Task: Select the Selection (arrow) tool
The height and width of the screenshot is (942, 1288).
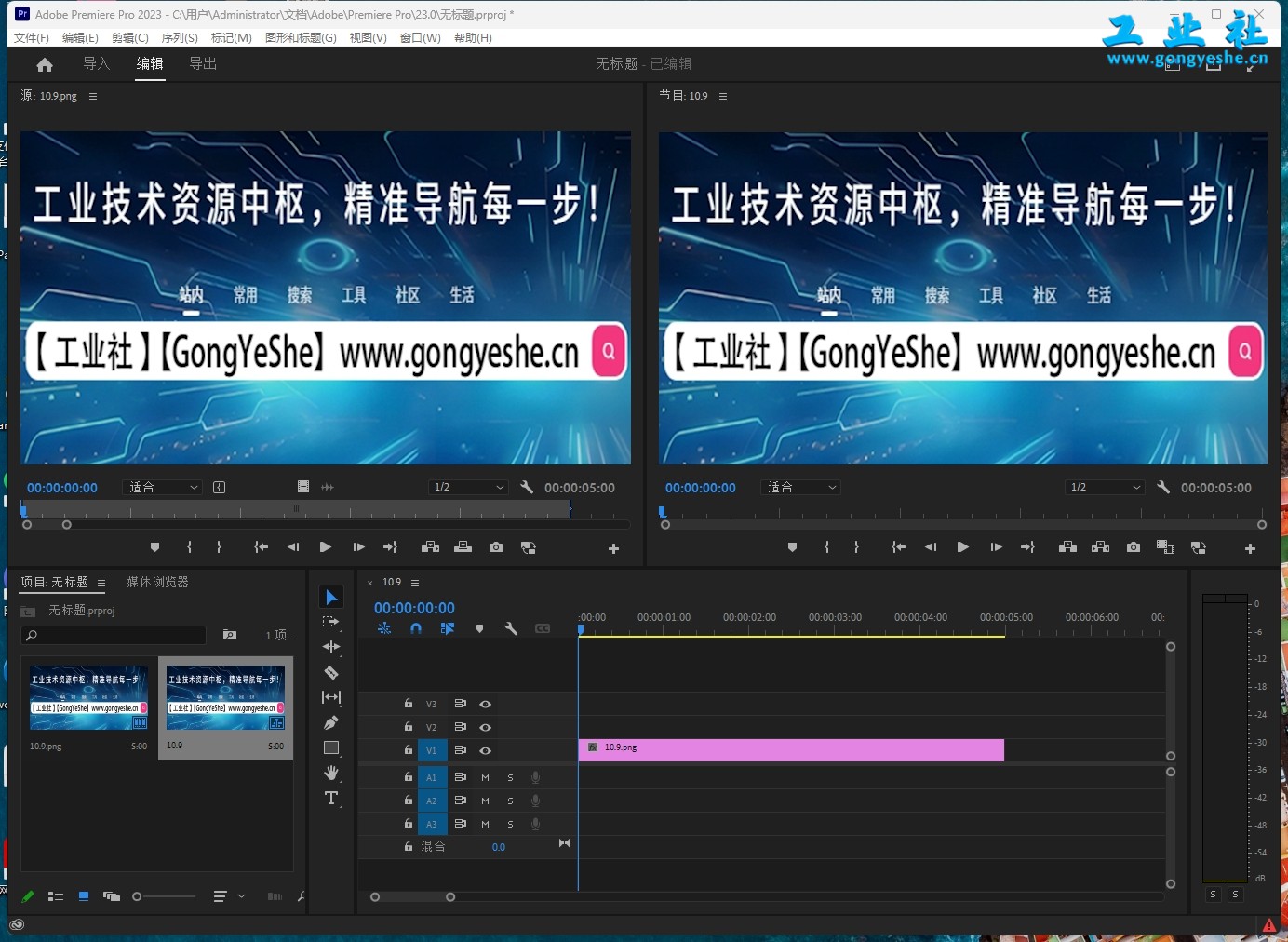Action: (330, 597)
